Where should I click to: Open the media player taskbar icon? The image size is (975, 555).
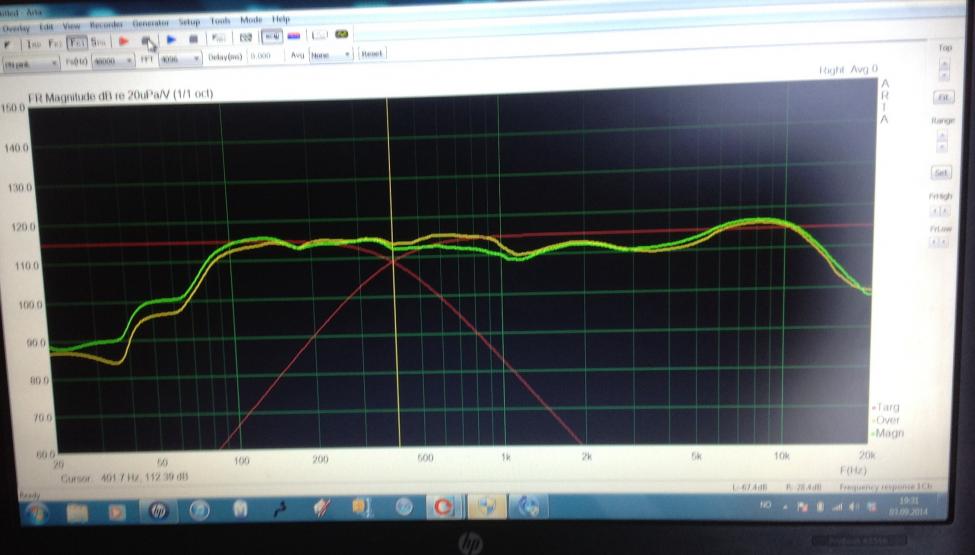tap(116, 512)
